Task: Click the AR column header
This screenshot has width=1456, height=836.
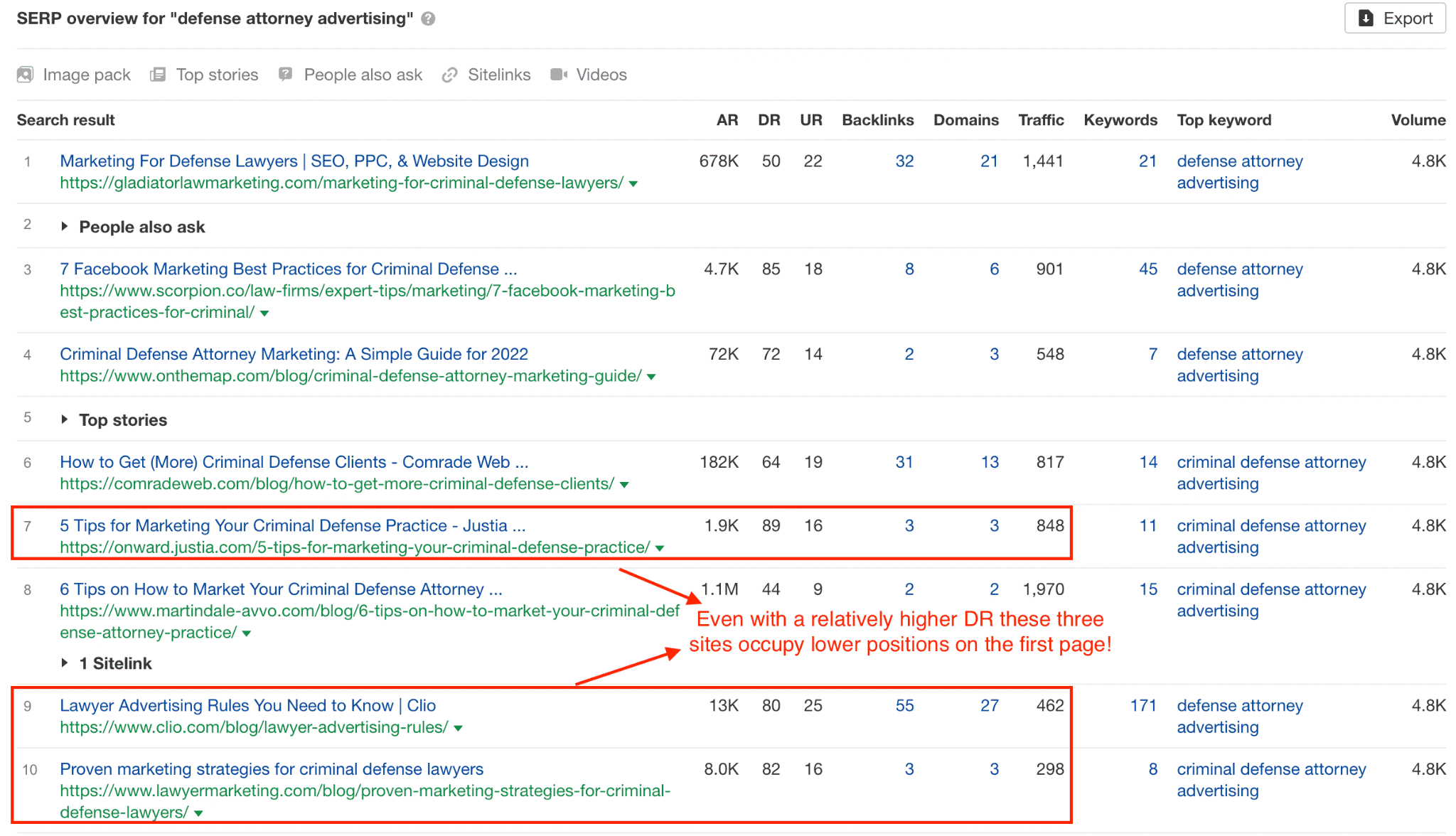Action: [x=727, y=120]
